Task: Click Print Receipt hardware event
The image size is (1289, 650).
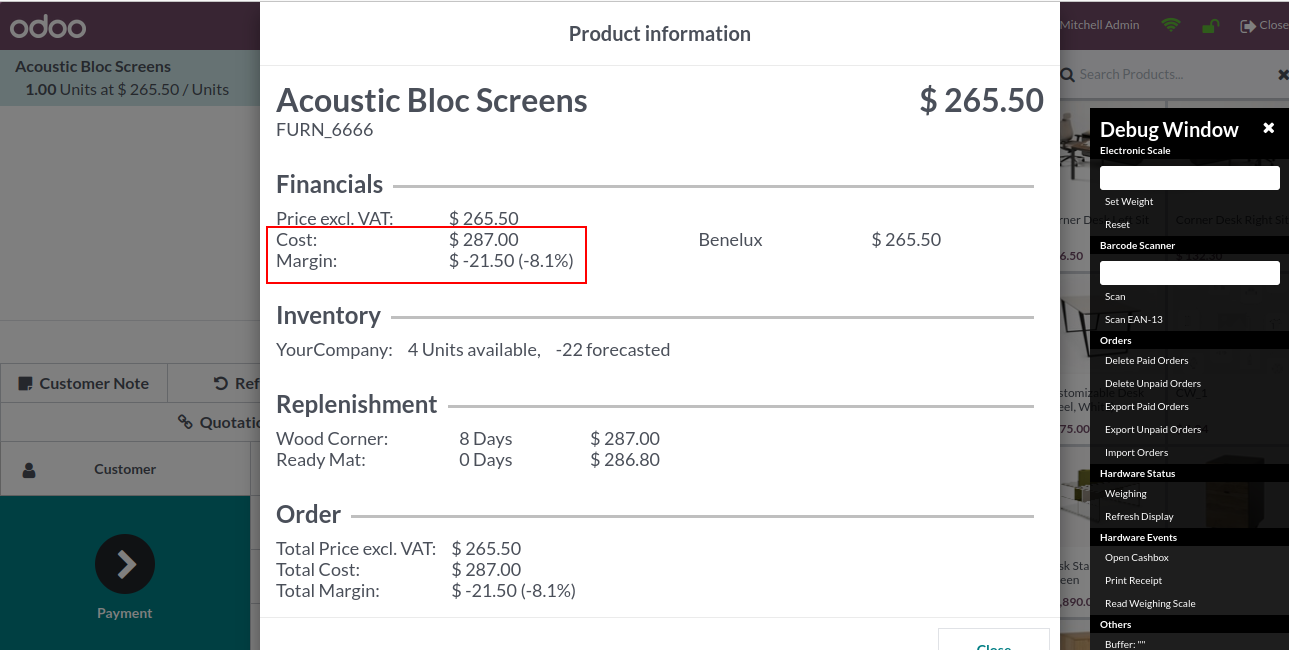Action: tap(1133, 580)
